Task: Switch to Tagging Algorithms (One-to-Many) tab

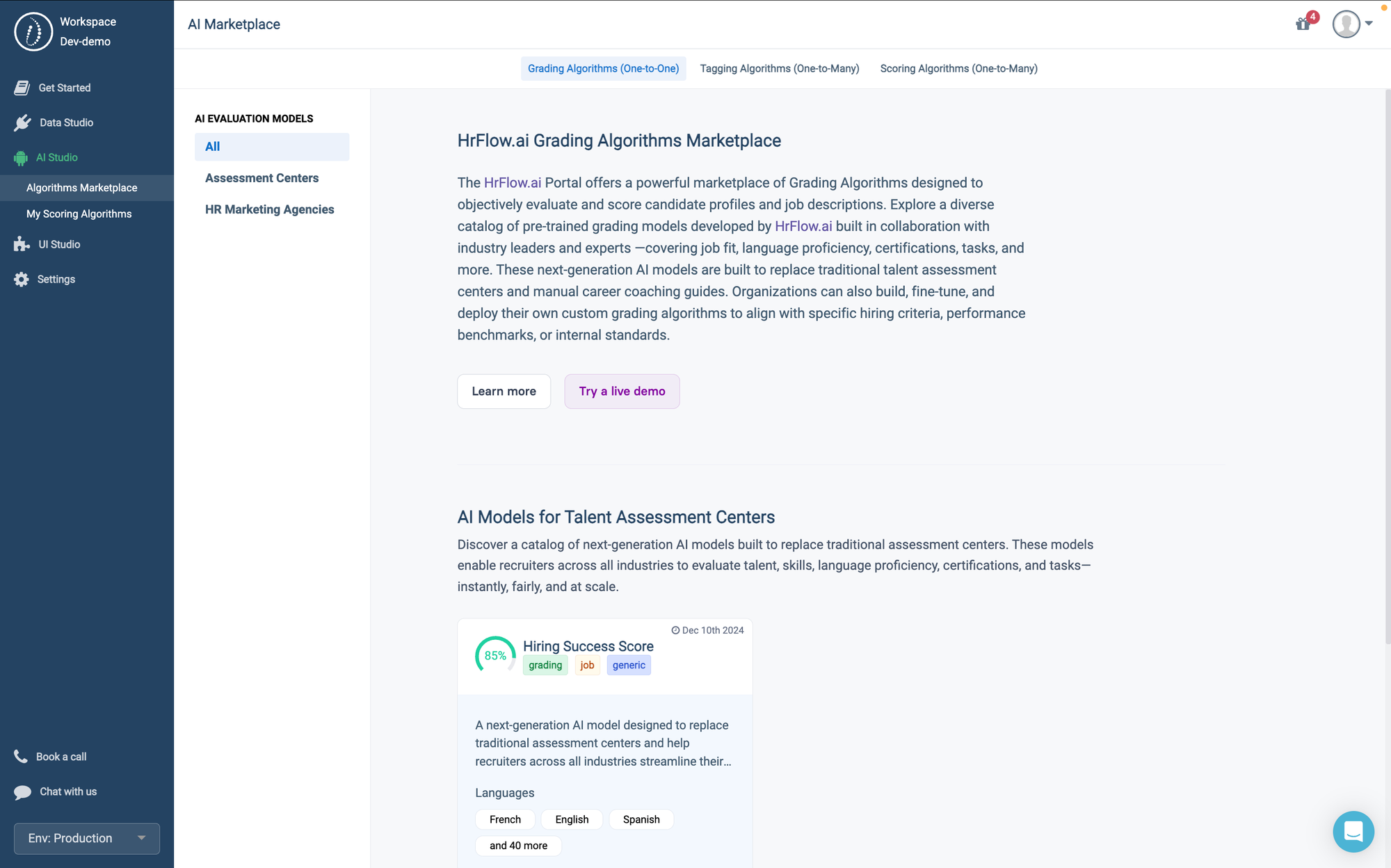Action: pyautogui.click(x=779, y=68)
